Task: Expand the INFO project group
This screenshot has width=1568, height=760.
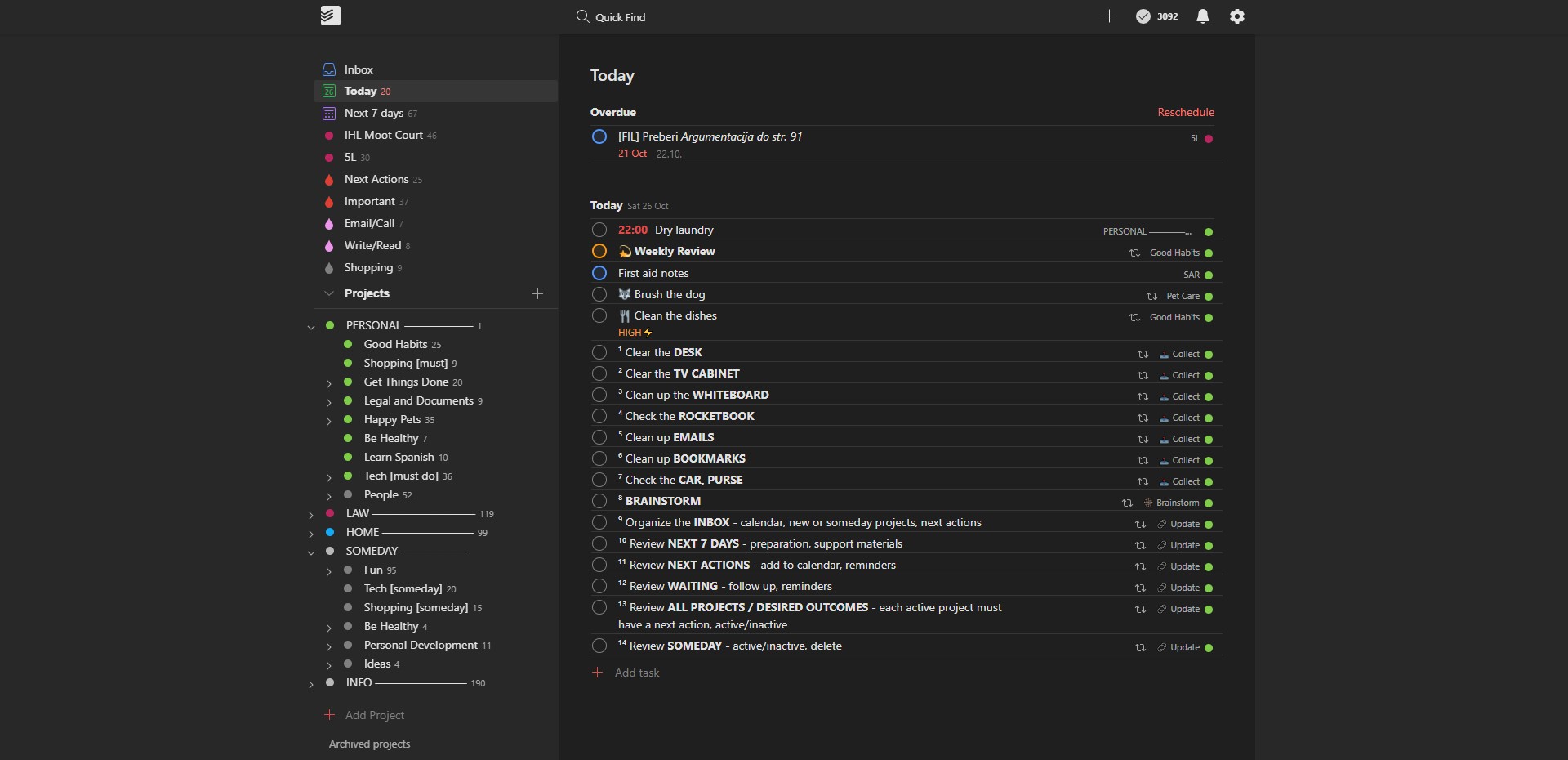Action: click(311, 684)
